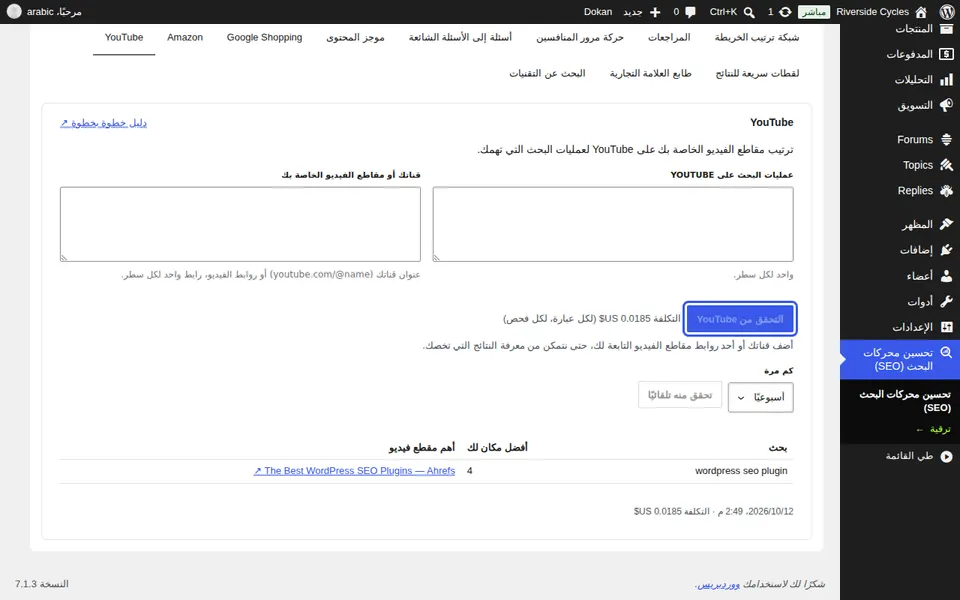The height and width of the screenshot is (600, 960).
Task: Open the Products menu icon in sidebar
Action: click(947, 28)
